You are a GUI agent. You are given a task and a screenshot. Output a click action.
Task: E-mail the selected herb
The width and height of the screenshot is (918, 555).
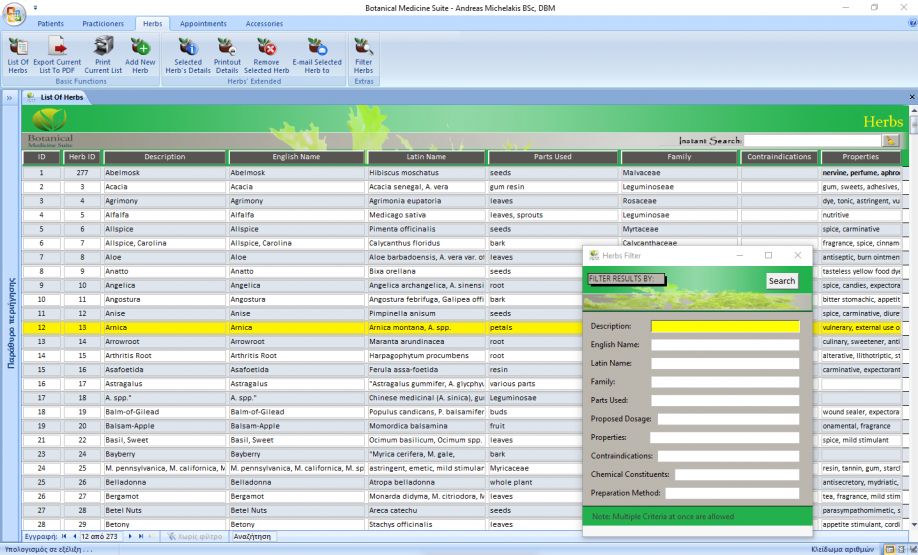pyautogui.click(x=317, y=55)
